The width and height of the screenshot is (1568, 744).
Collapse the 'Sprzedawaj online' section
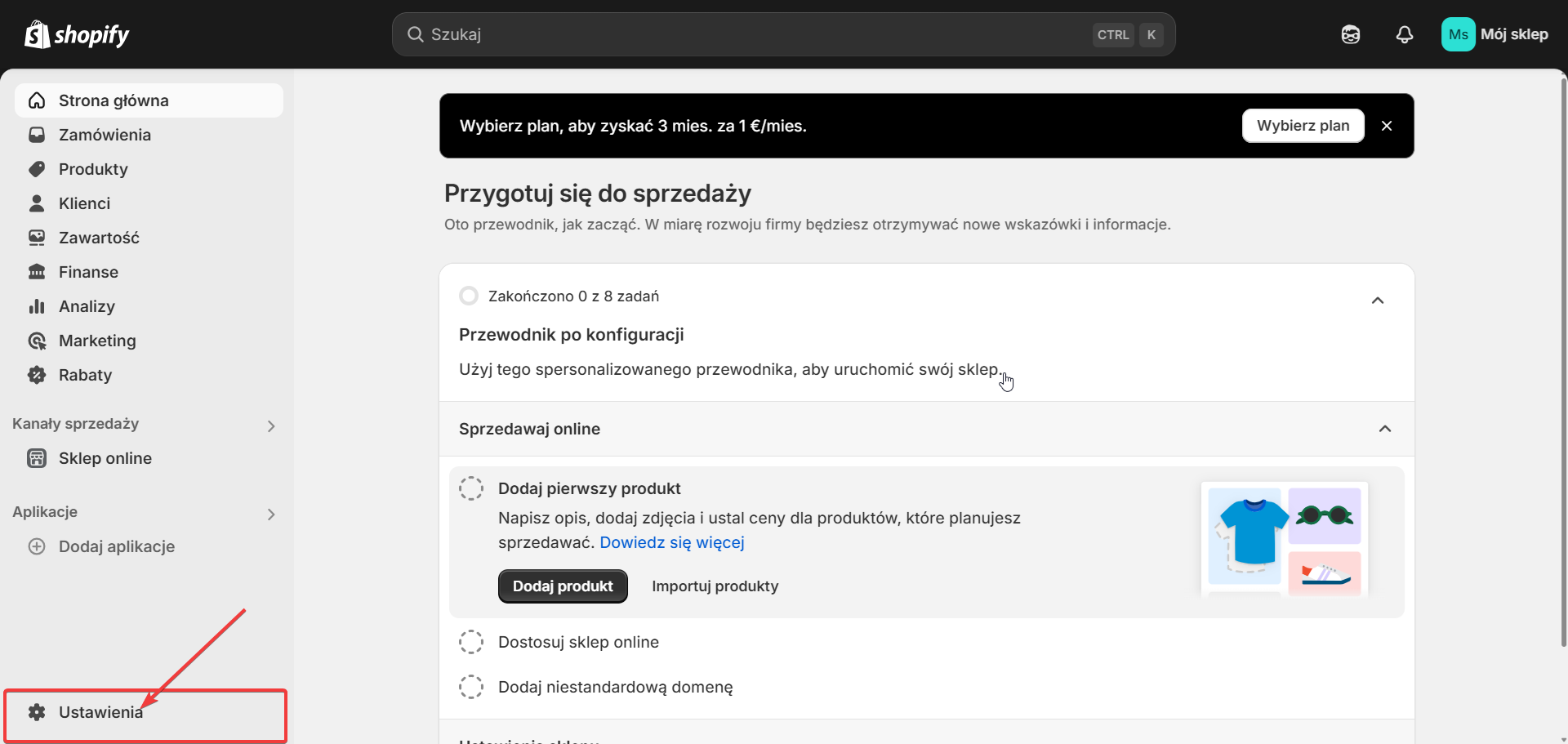click(x=1385, y=429)
